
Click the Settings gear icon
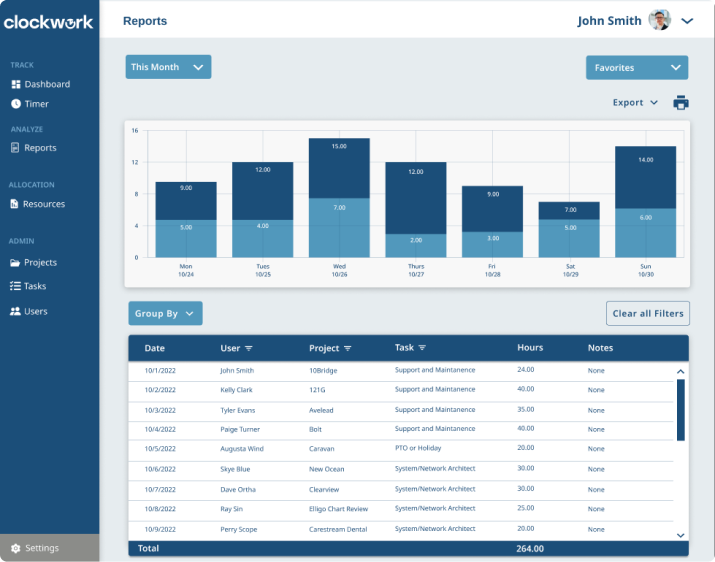coord(15,548)
